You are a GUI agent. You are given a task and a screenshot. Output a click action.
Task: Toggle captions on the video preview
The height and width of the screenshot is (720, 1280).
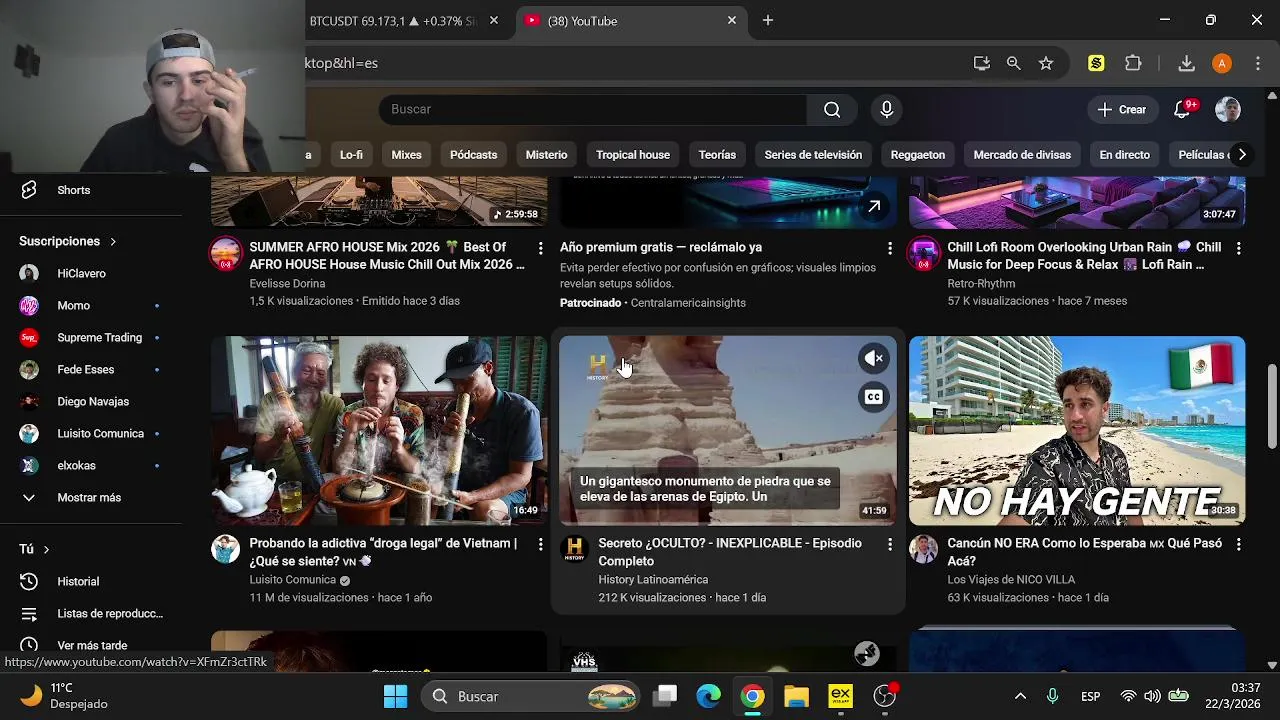874,397
